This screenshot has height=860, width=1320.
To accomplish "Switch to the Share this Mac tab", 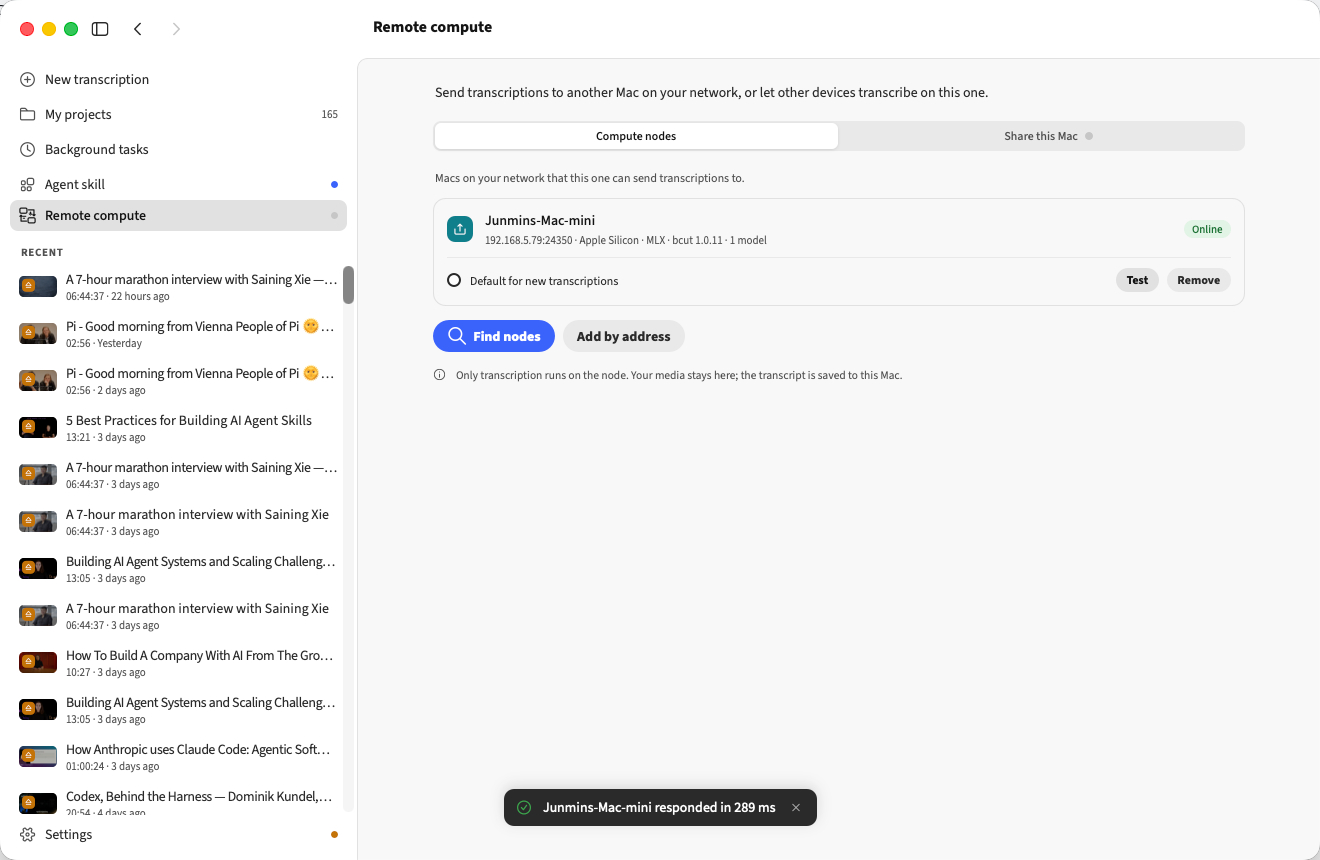I will coord(1041,136).
